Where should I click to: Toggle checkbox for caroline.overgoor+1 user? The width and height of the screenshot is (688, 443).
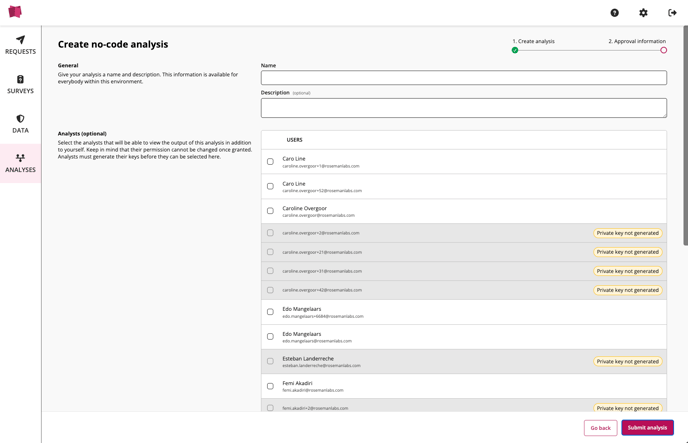tap(270, 162)
